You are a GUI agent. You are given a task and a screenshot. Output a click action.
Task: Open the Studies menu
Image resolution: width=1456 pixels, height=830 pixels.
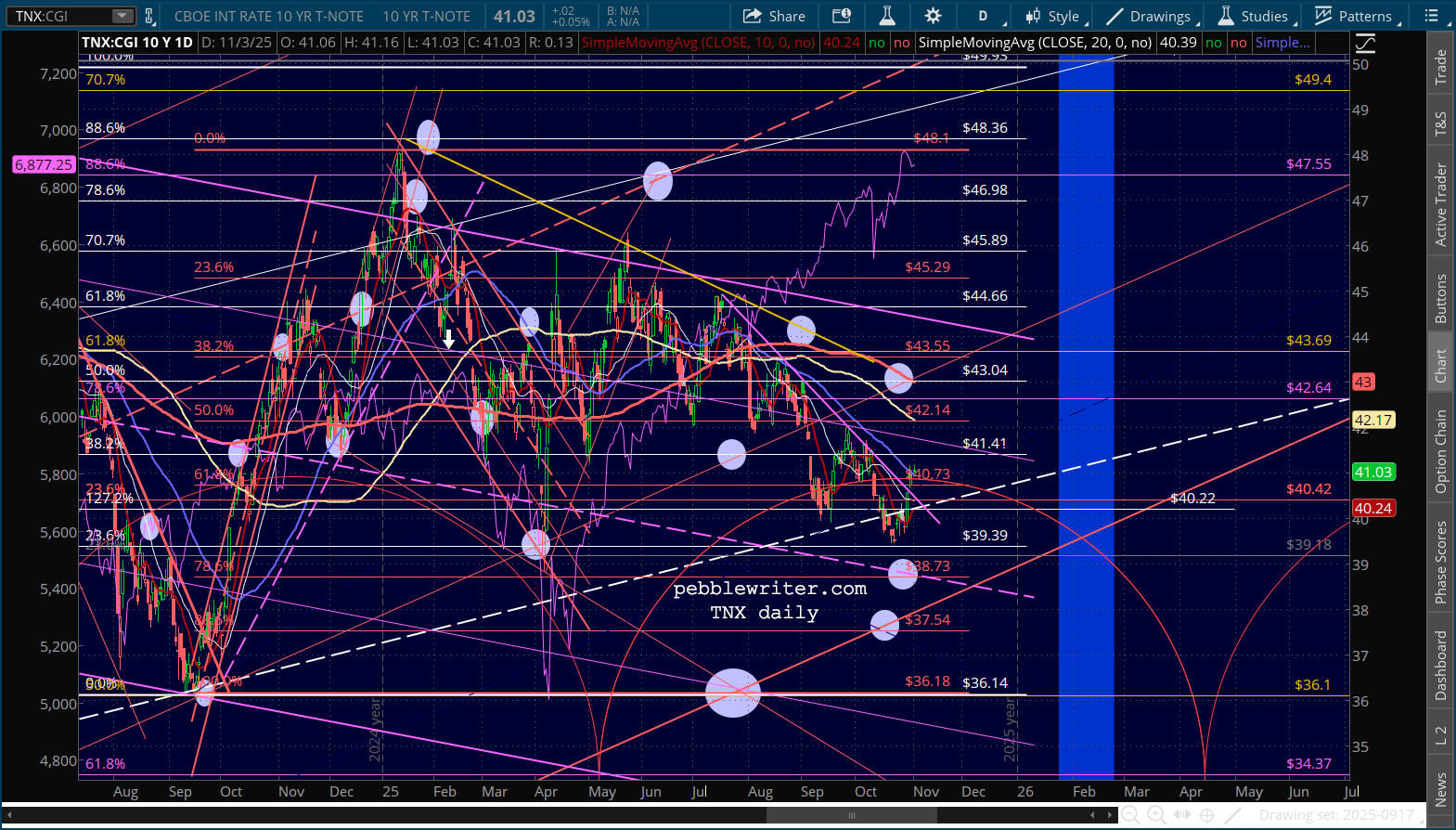1253,16
